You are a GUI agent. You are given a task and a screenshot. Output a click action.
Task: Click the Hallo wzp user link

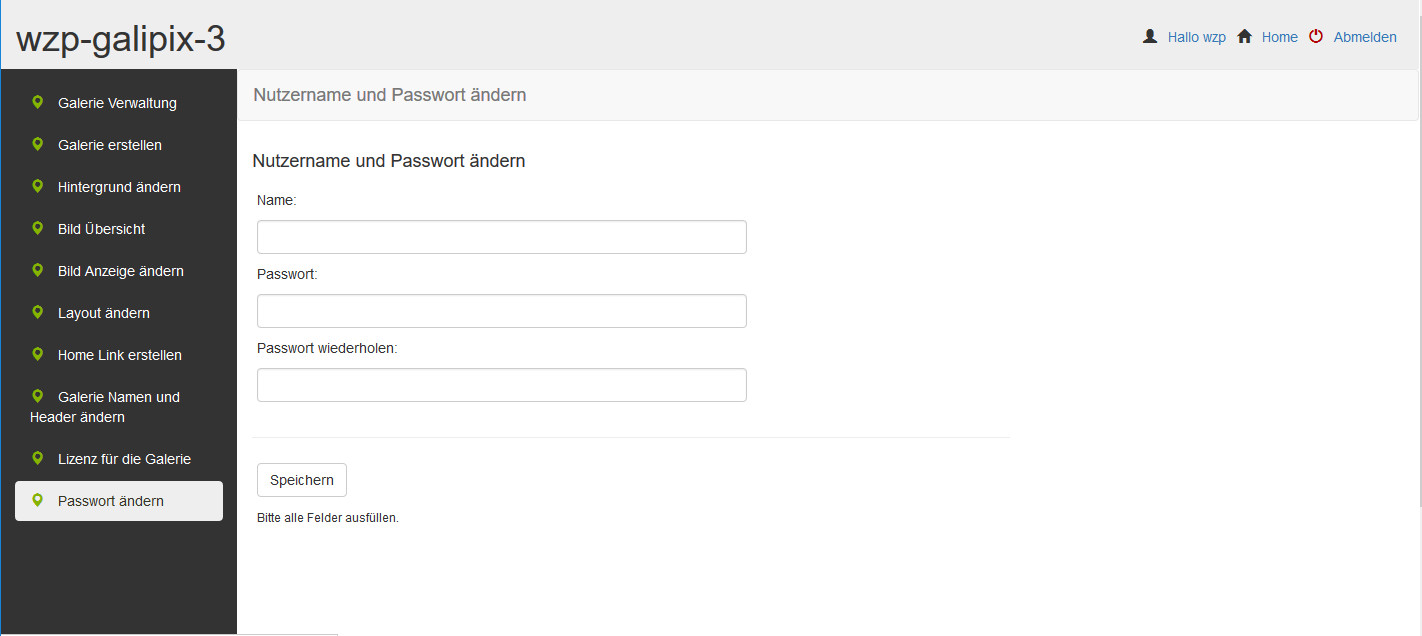(x=1197, y=37)
